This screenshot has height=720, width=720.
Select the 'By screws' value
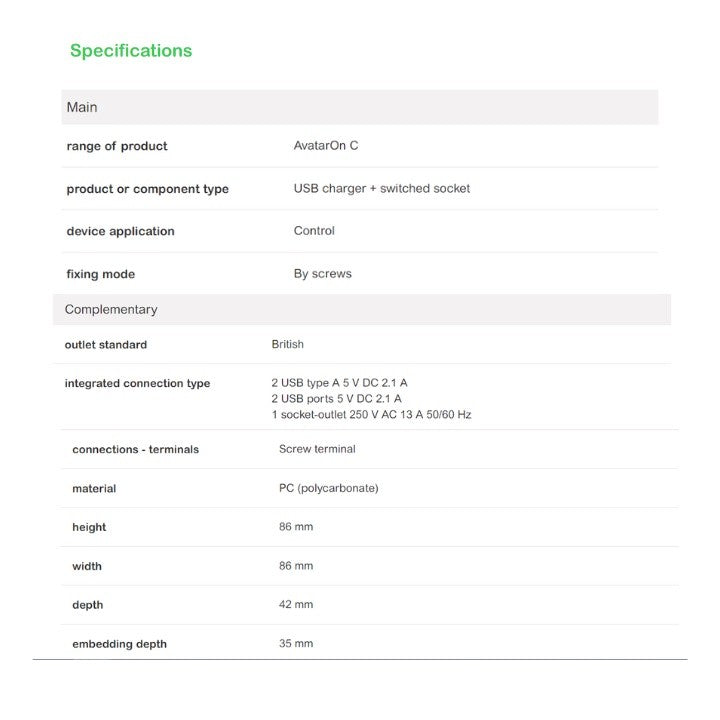tap(323, 274)
